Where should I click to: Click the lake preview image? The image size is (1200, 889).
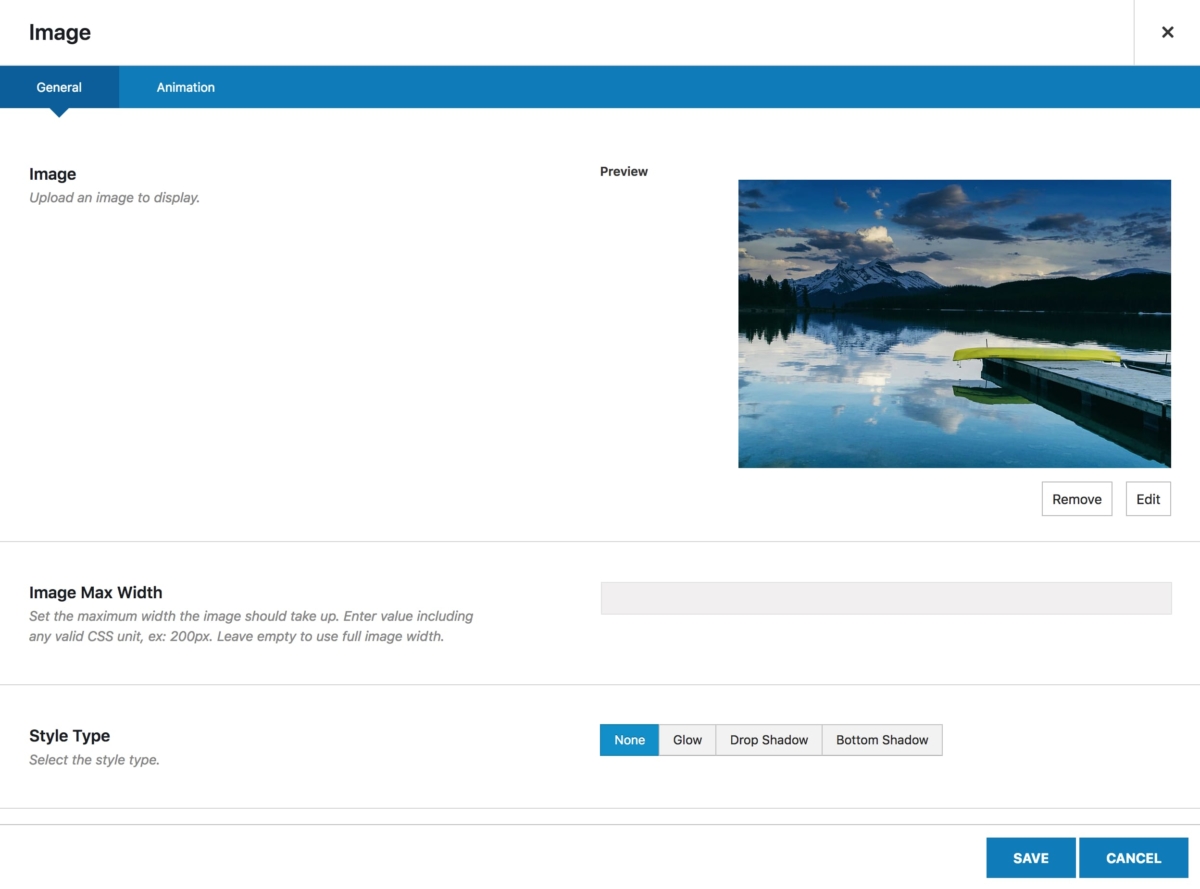(x=954, y=323)
